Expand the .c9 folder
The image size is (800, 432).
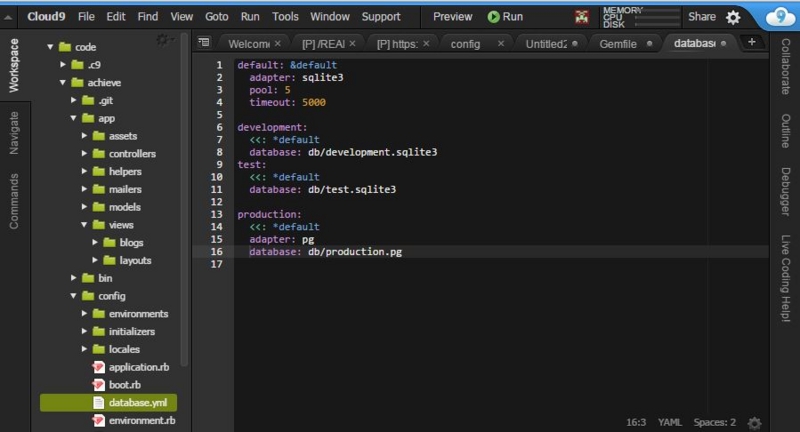click(62, 65)
